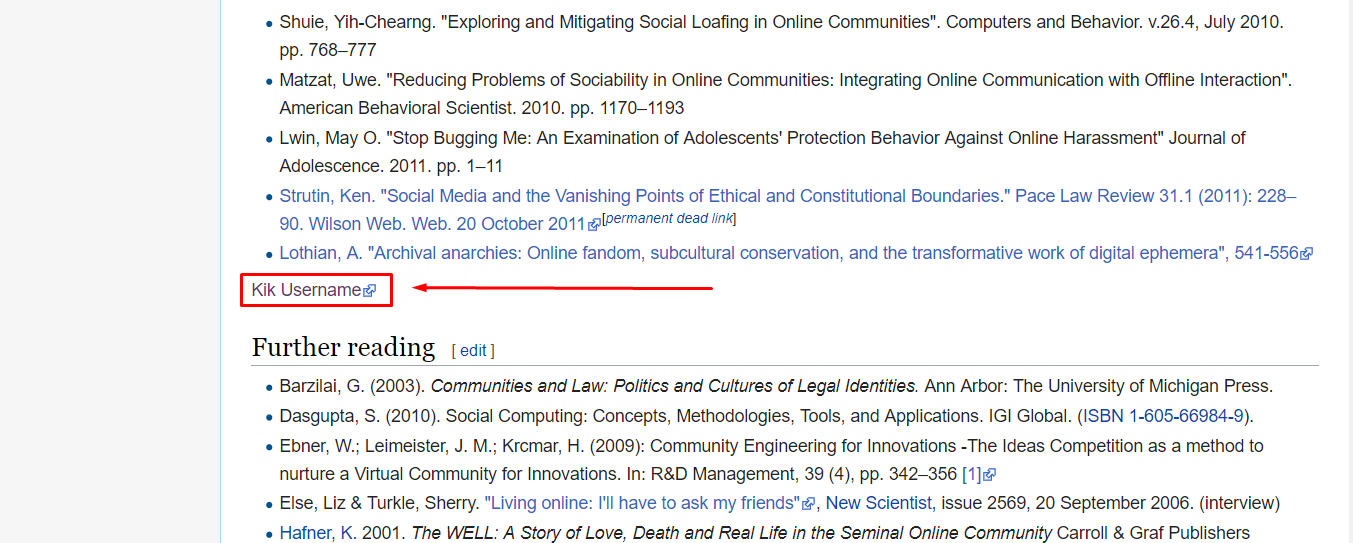Open the [1] link in Ebner entry
Image resolution: width=1353 pixels, height=543 pixels.
point(972,474)
